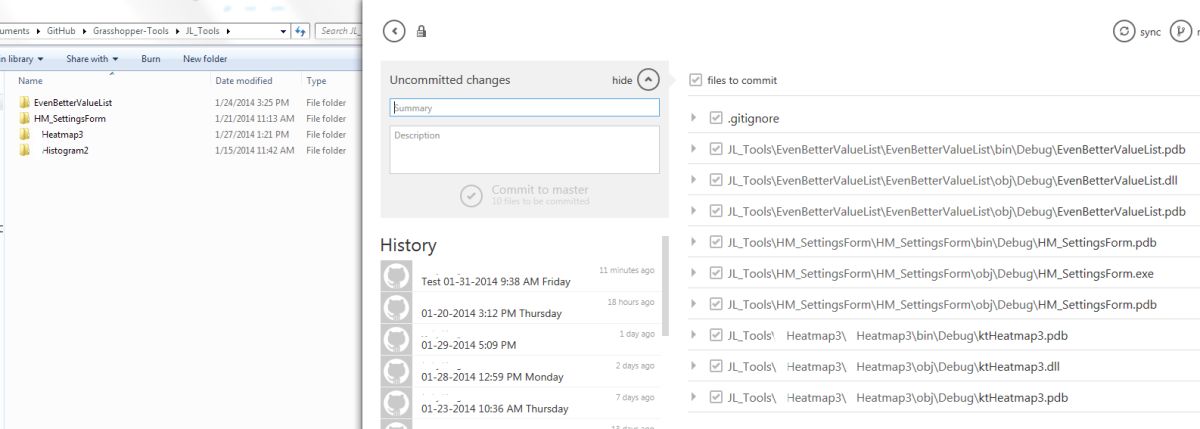1200x429 pixels.
Task: Click Heatmap3 folder icon in Explorer
Action: point(25,134)
